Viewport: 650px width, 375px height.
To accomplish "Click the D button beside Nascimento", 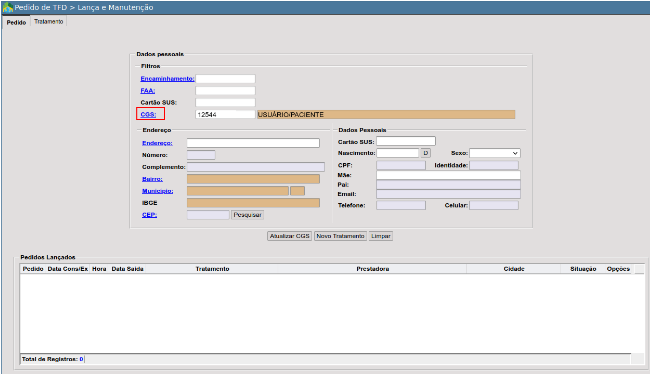I will click(x=426, y=153).
